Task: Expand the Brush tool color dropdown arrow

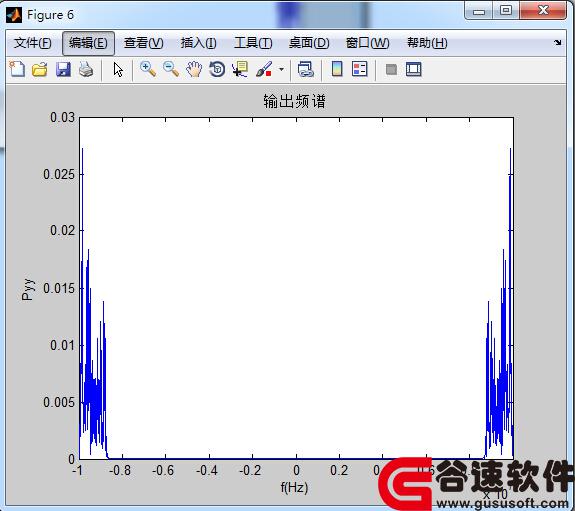Action: [281, 69]
